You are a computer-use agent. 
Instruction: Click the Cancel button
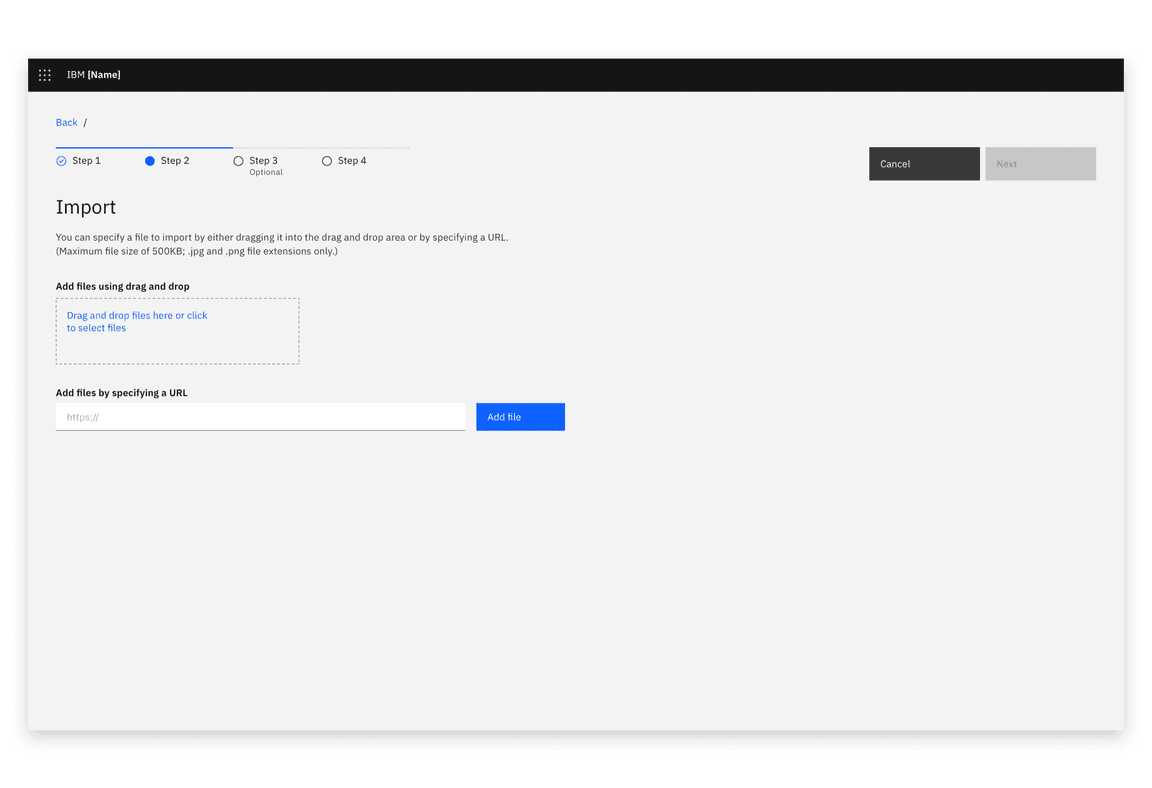tap(923, 163)
